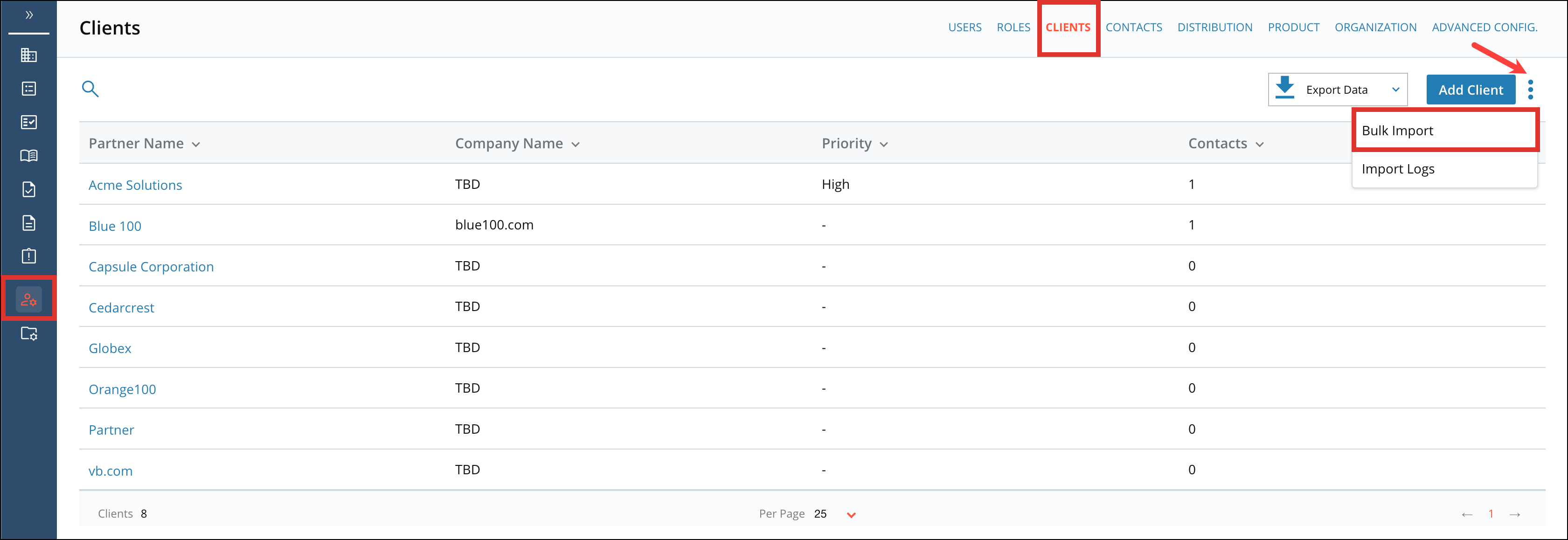Click contacts count for Blue 100 row
Viewport: 1568px width, 540px height.
click(1191, 225)
